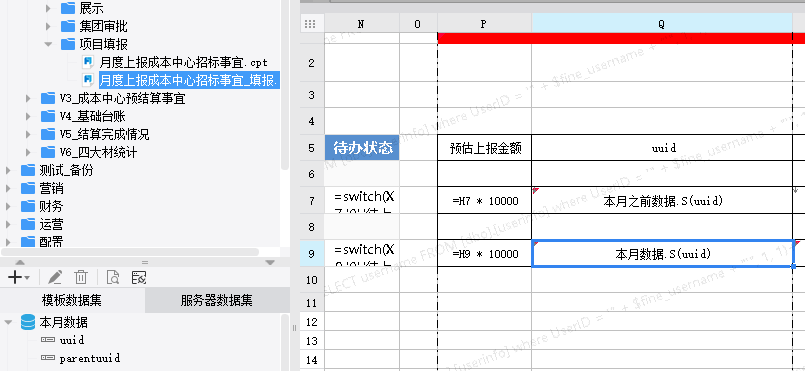Select the 待办状态 header cell
This screenshot has height=371, width=805.
pos(362,148)
